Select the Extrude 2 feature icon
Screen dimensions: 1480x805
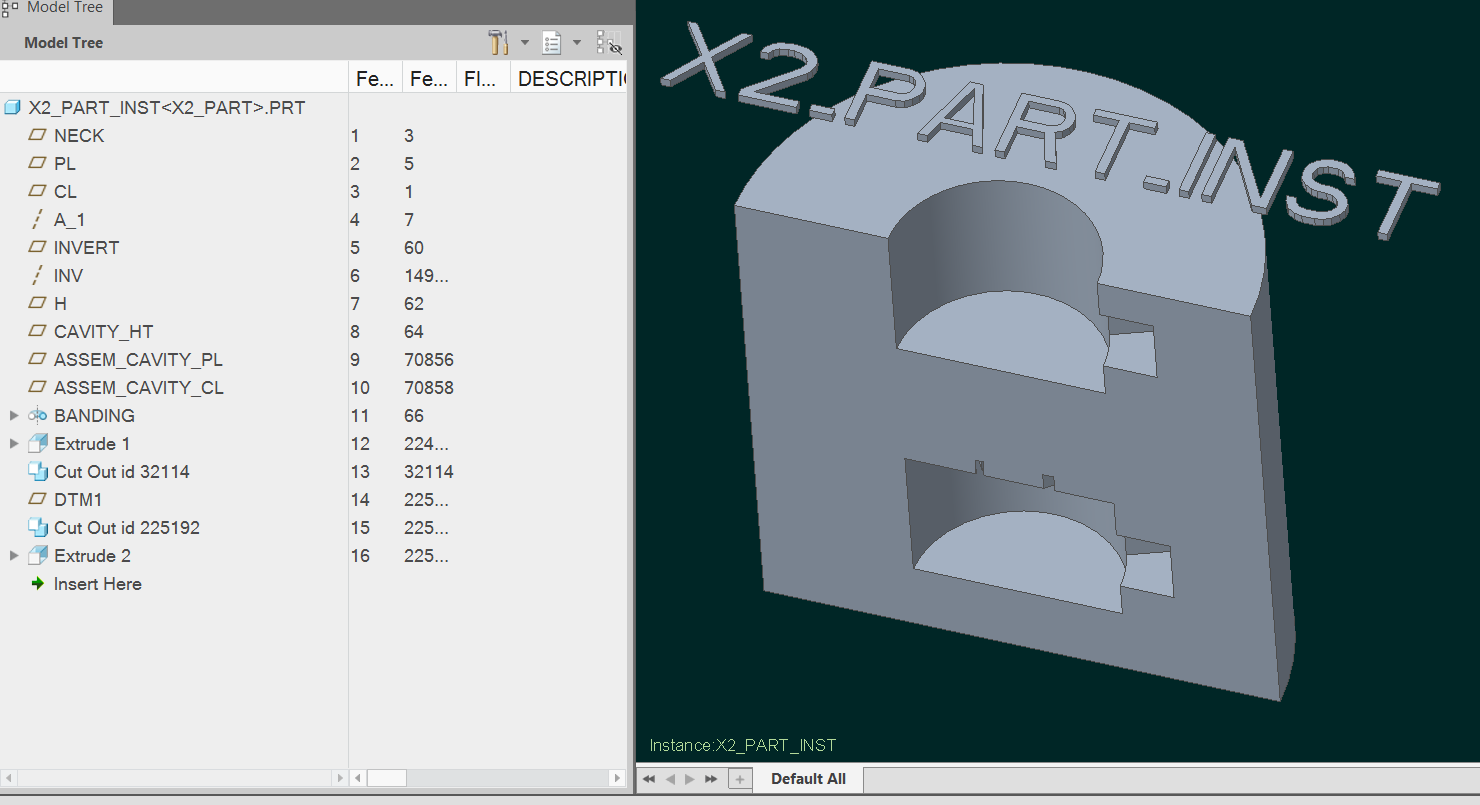[x=37, y=555]
